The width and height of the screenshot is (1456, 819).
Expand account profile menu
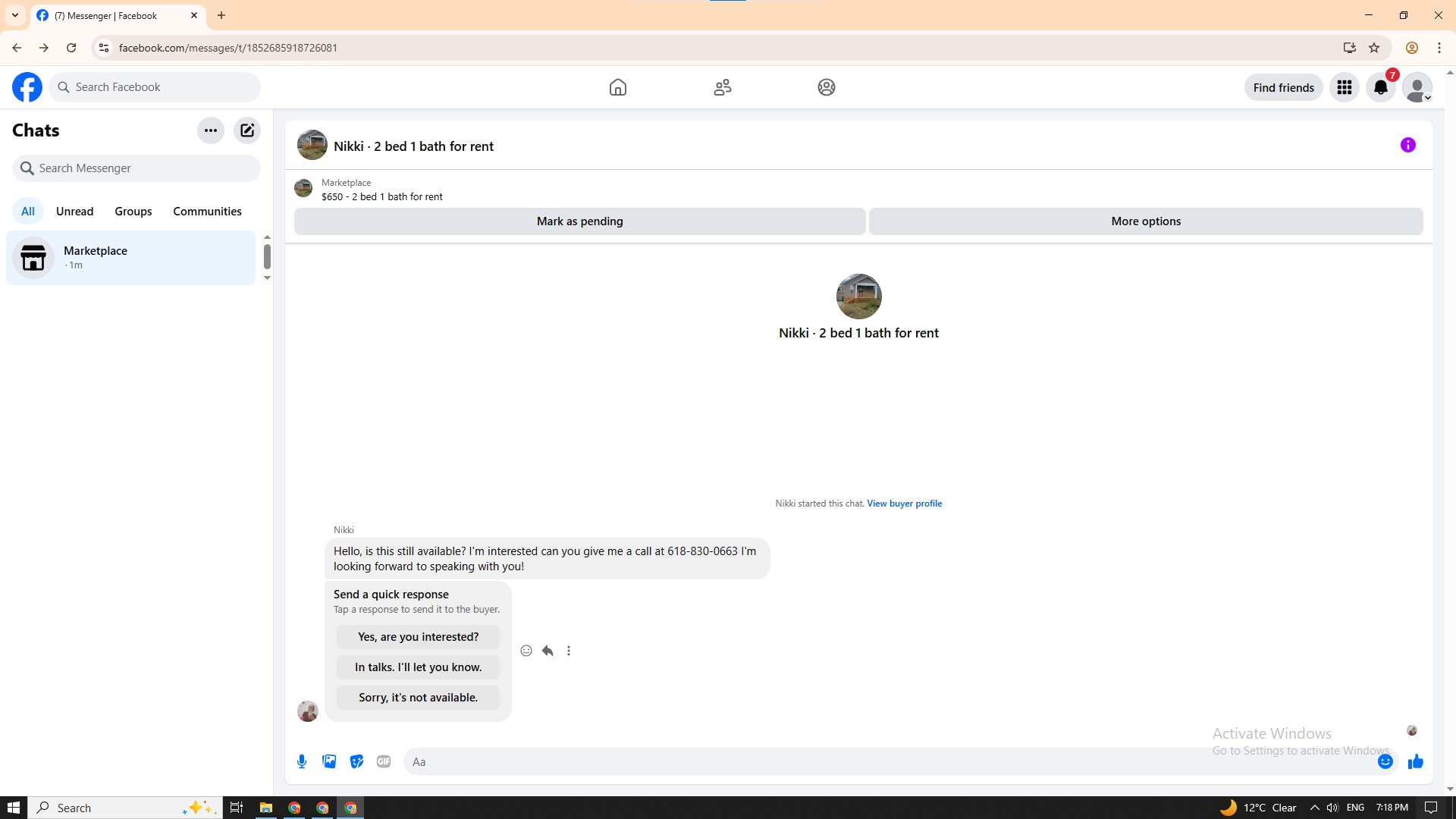click(1417, 88)
